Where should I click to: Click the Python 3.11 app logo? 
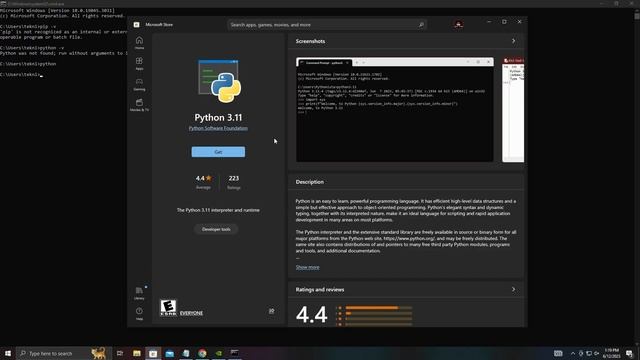[x=220, y=81]
